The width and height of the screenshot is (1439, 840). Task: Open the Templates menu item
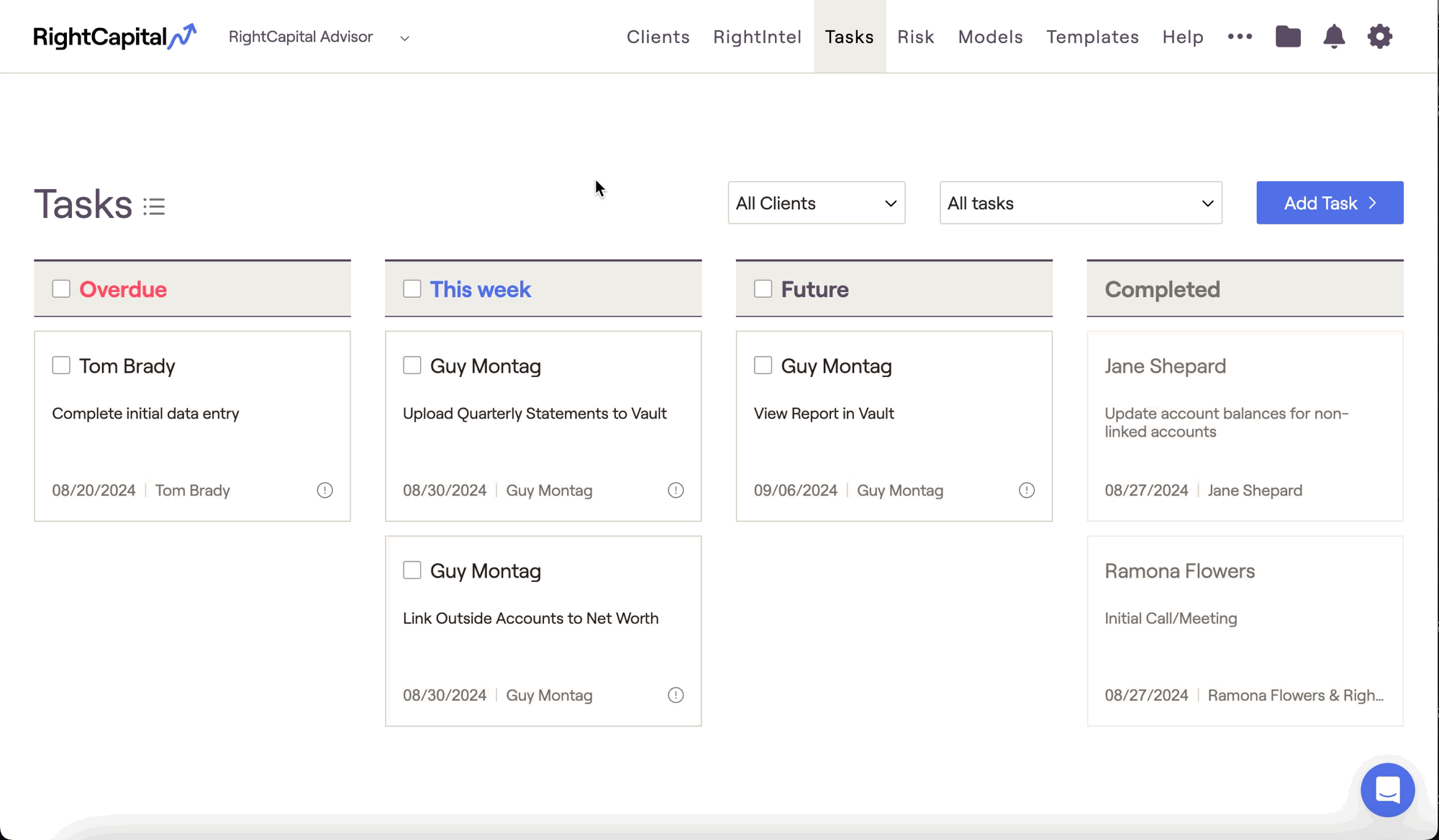pyautogui.click(x=1092, y=37)
